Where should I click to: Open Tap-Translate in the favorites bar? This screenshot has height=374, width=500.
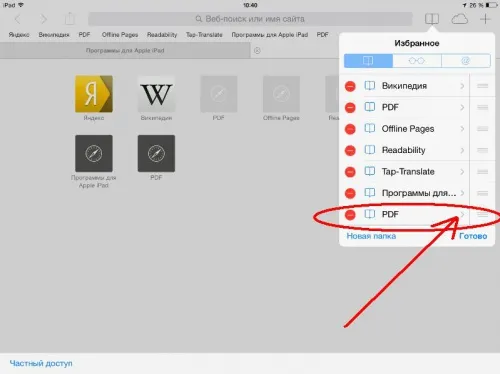204,35
